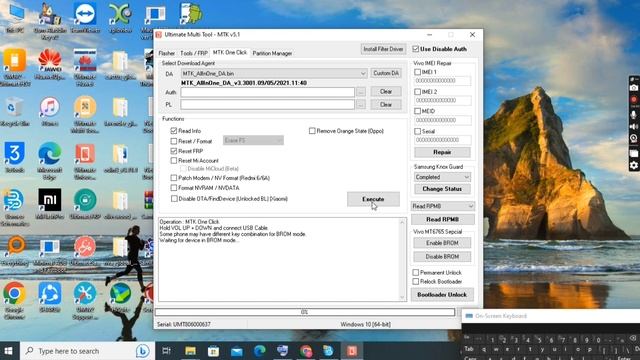Enable Reset Mi Account checkbox

click(173, 161)
